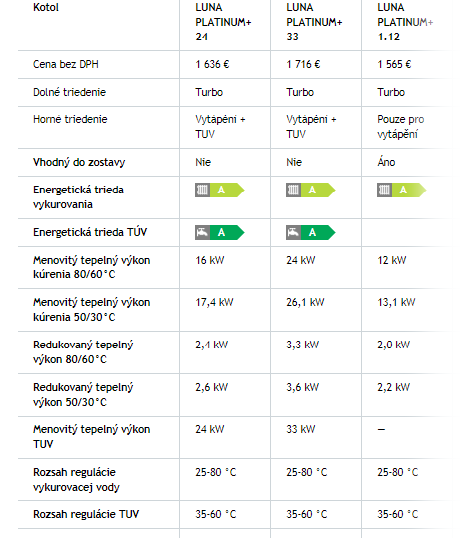This screenshot has height=538, width=467.
Task: Click radiator icon in first heating energy badge
Action: [x=202, y=190]
